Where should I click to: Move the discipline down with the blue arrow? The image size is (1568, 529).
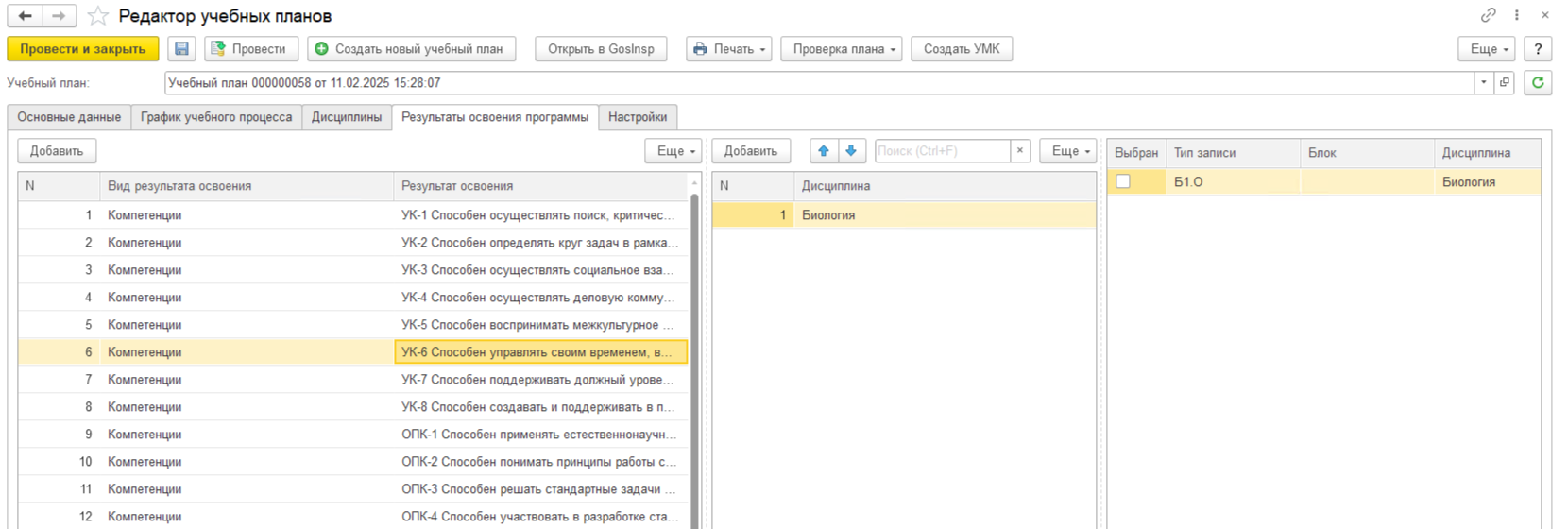click(x=851, y=151)
